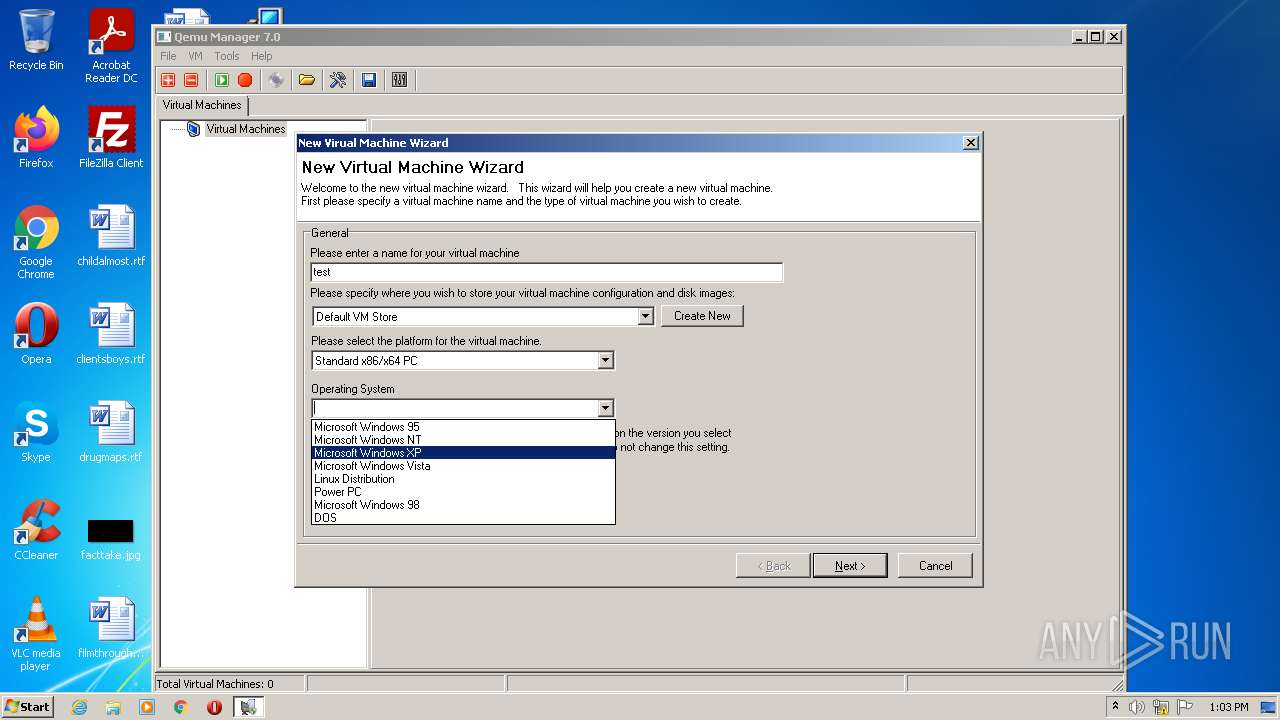Open the Help menu
This screenshot has width=1280, height=720.
pyautogui.click(x=261, y=56)
